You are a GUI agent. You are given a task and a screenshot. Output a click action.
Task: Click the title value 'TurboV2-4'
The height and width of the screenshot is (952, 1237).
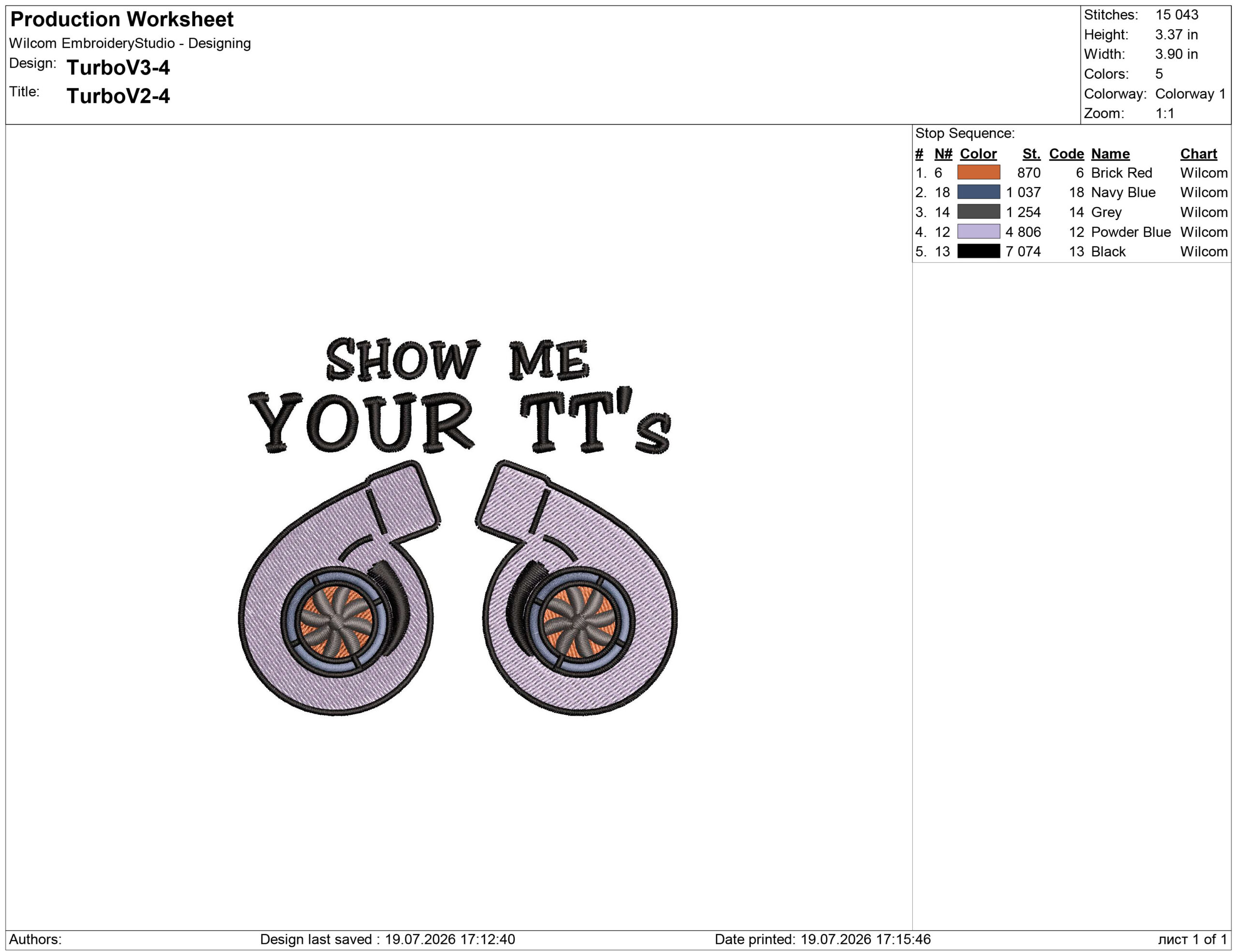[x=118, y=96]
